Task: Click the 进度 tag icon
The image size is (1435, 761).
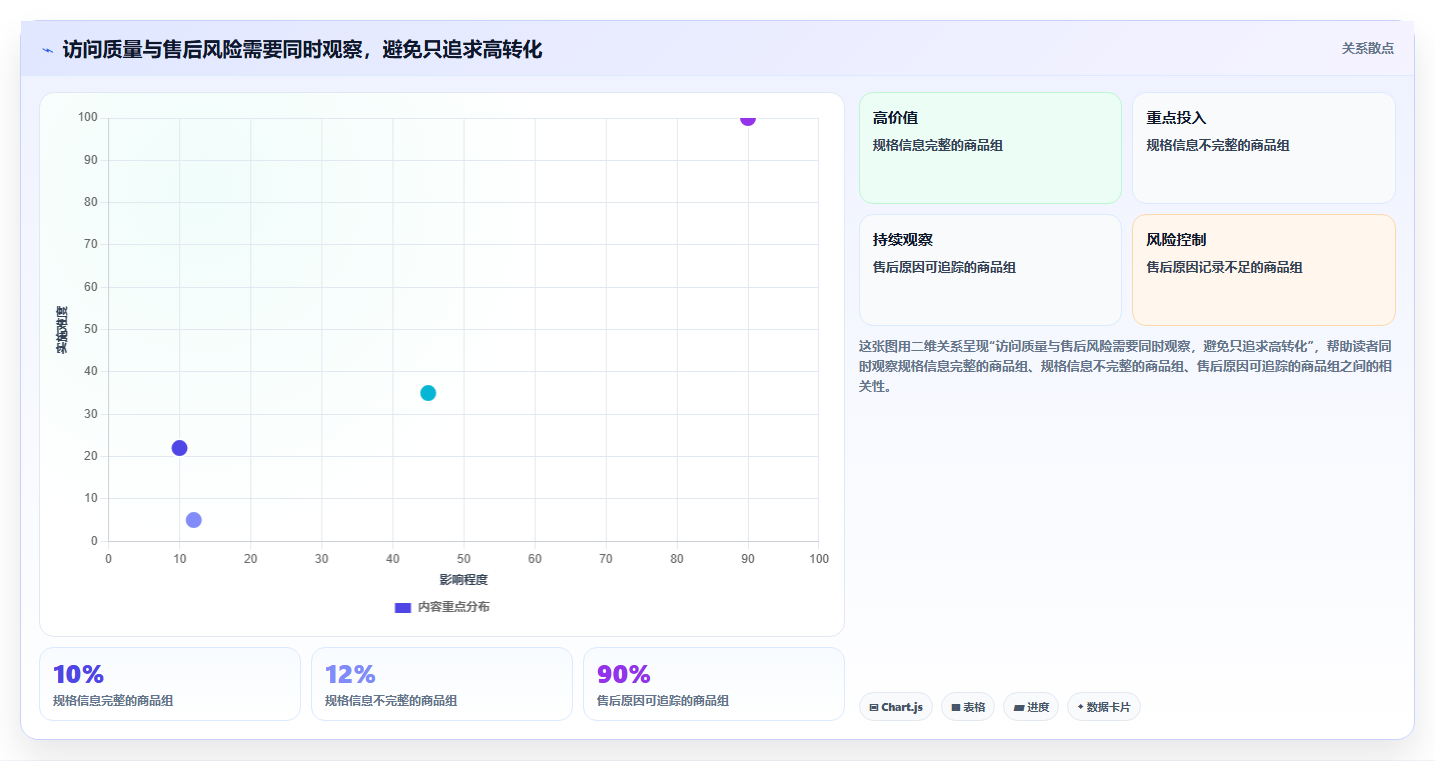Action: pos(1019,708)
